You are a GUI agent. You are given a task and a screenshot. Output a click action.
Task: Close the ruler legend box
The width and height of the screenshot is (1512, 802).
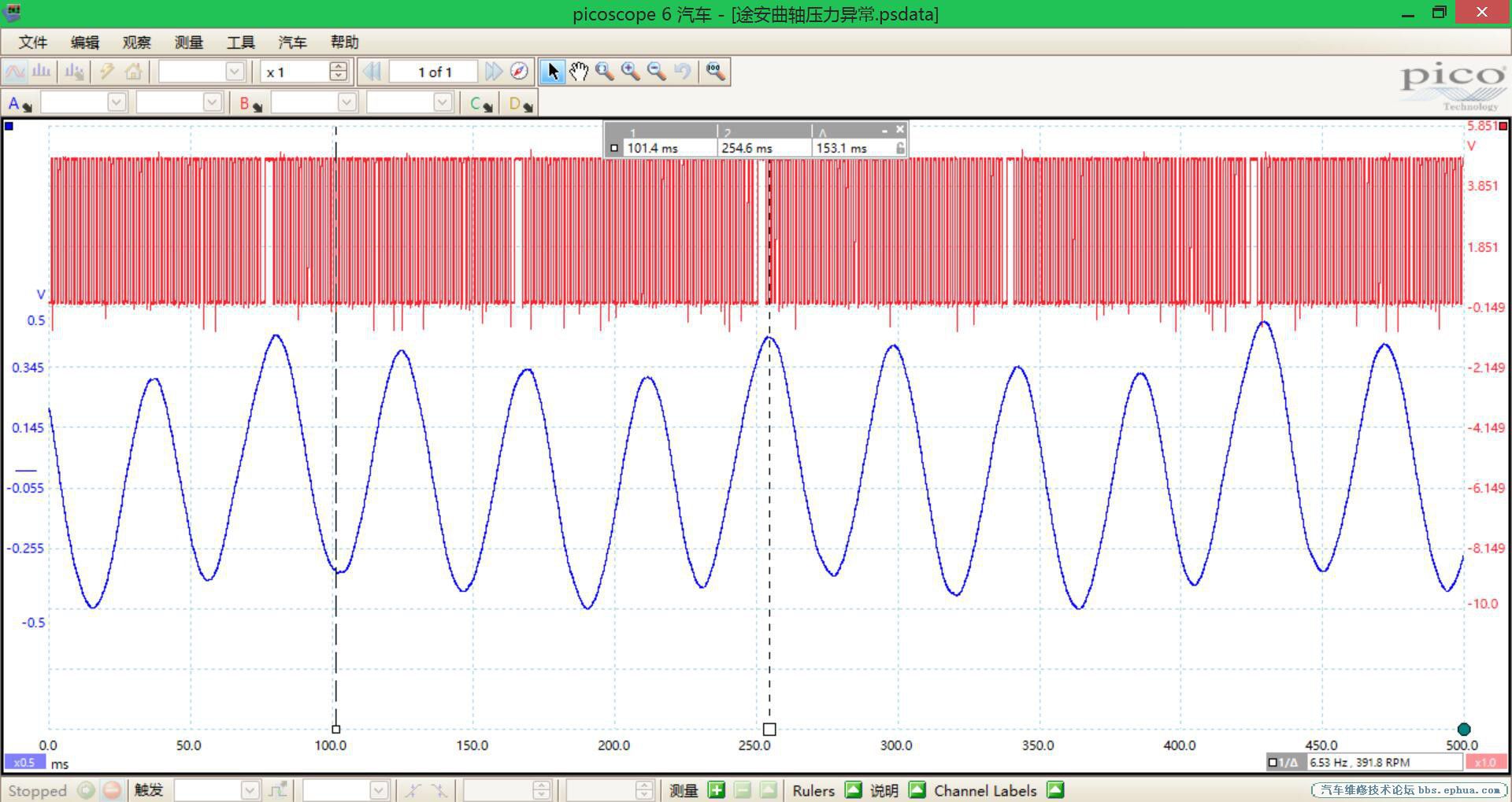900,129
